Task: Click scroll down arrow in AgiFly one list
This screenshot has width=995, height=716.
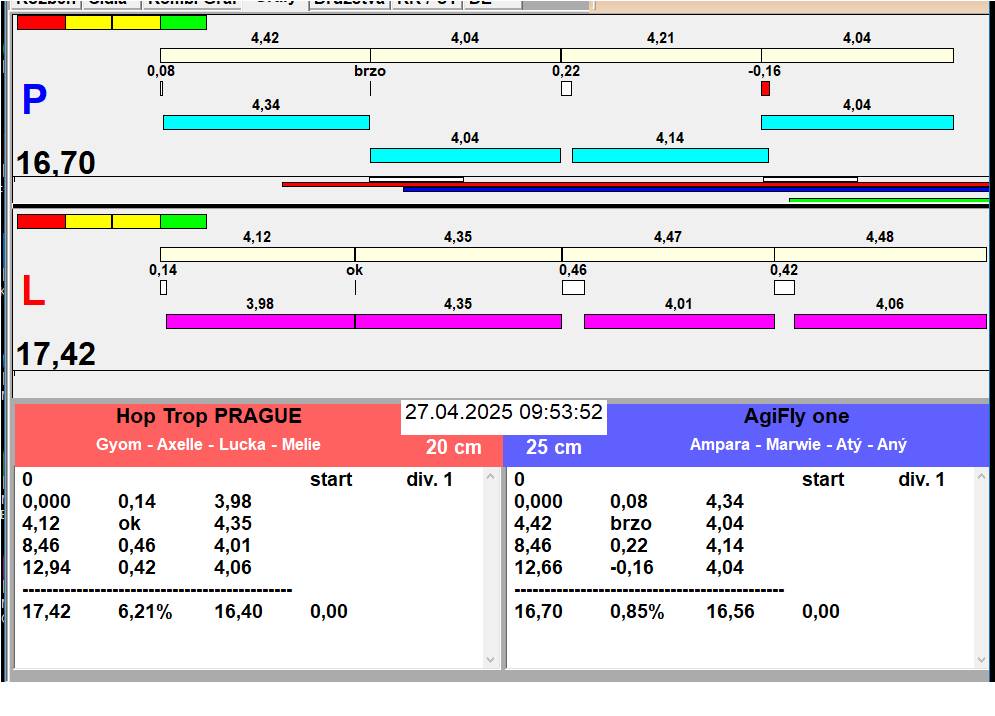Action: (982, 660)
